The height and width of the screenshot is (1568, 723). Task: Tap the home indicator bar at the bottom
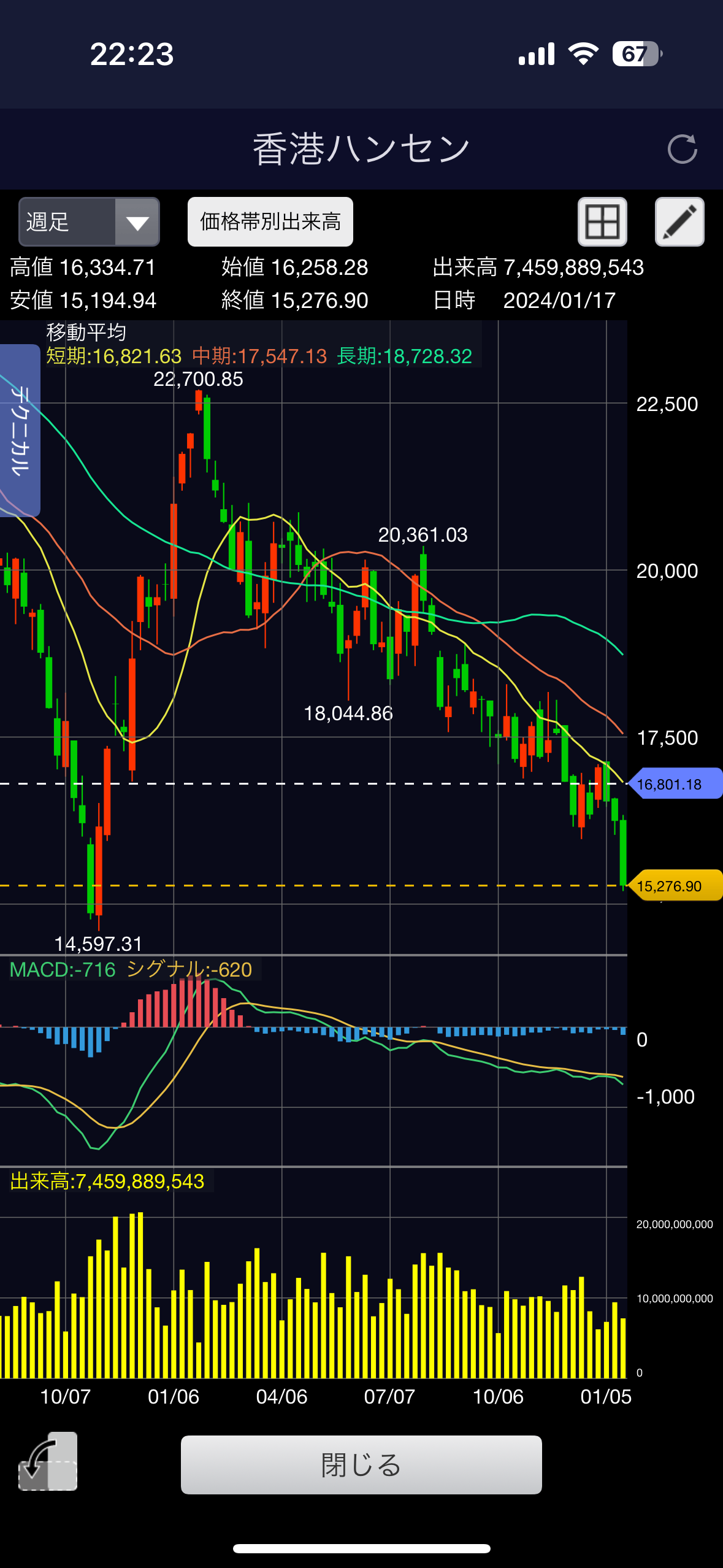pyautogui.click(x=361, y=1549)
